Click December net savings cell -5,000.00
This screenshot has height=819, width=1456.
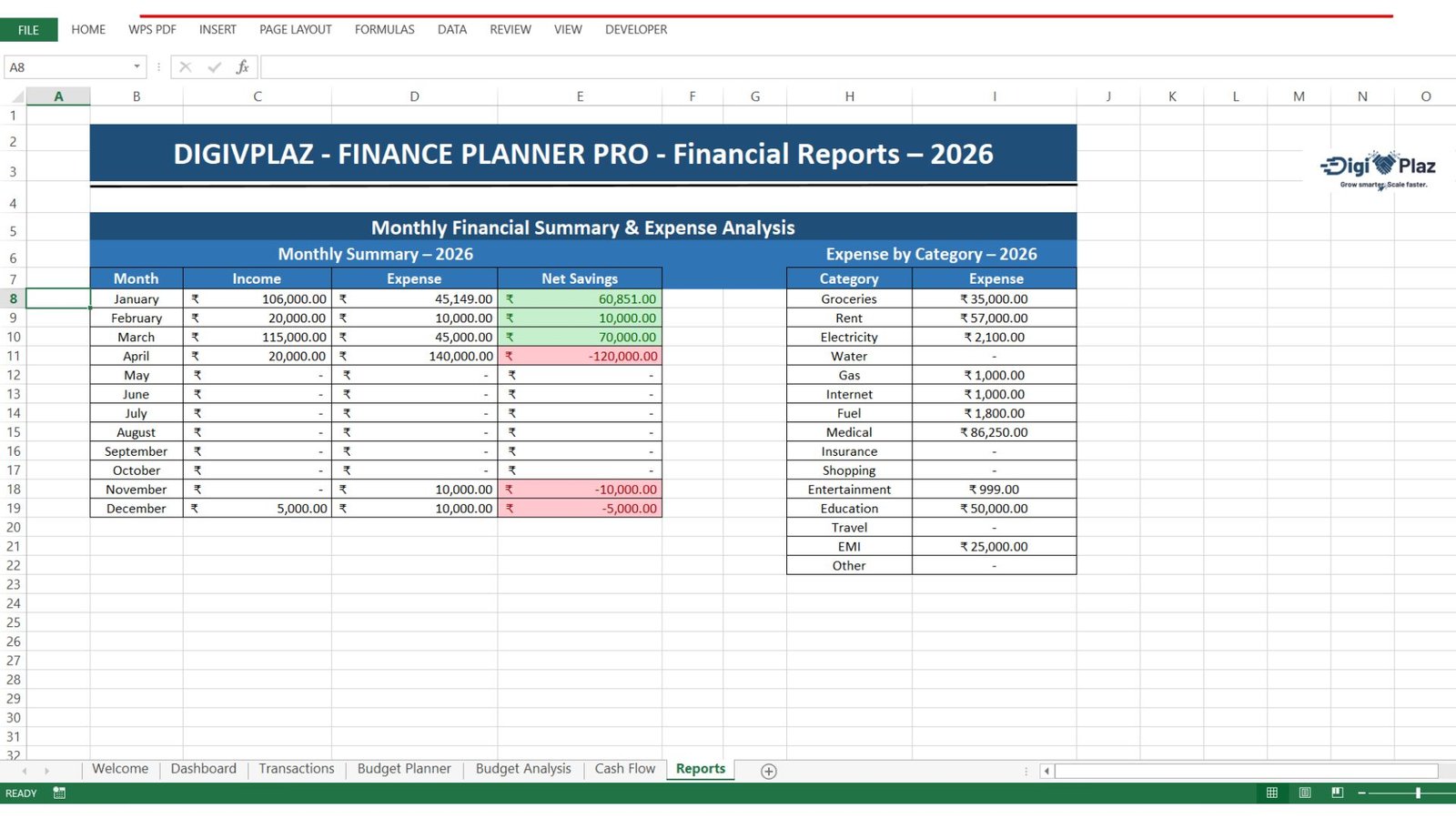[x=580, y=509]
